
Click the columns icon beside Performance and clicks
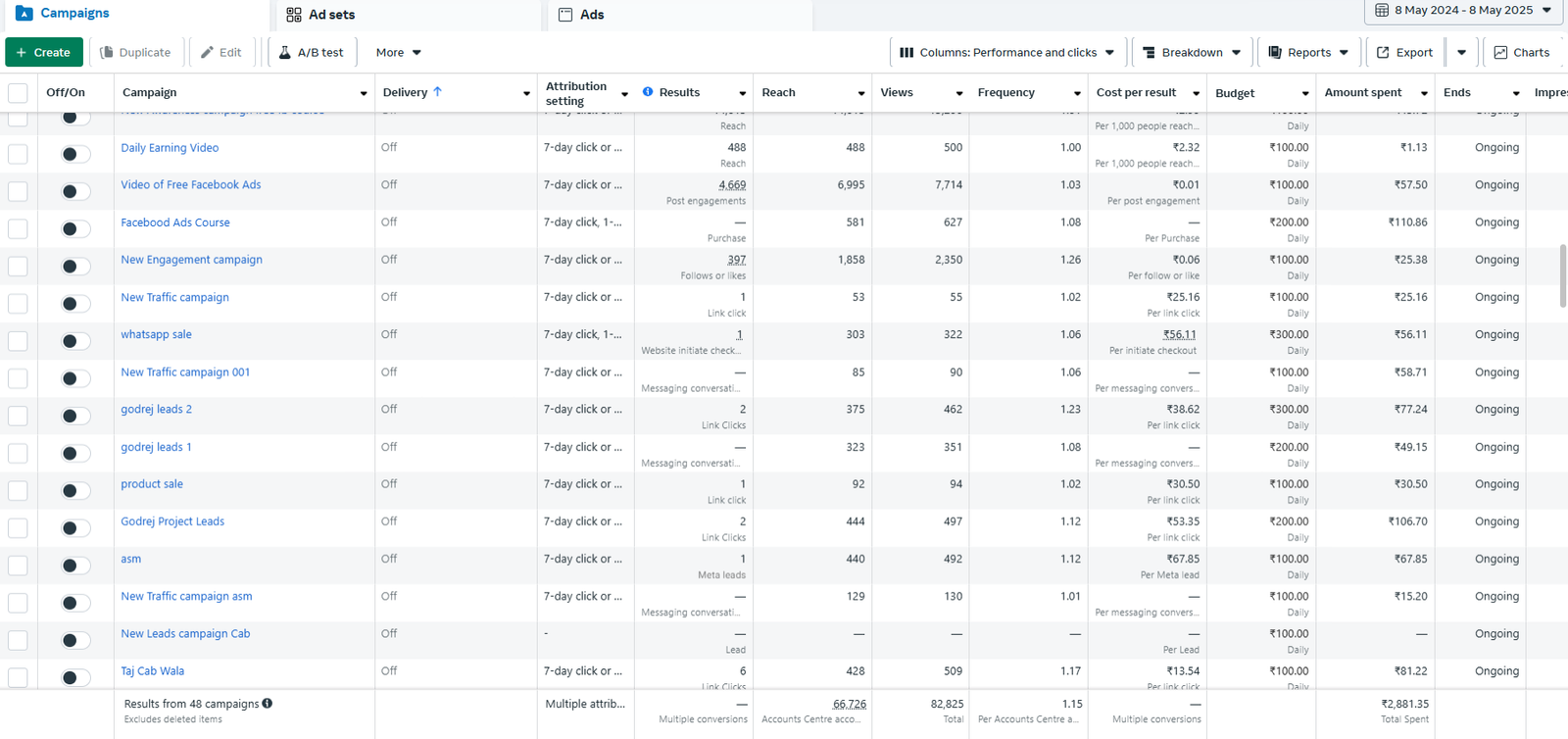point(906,53)
